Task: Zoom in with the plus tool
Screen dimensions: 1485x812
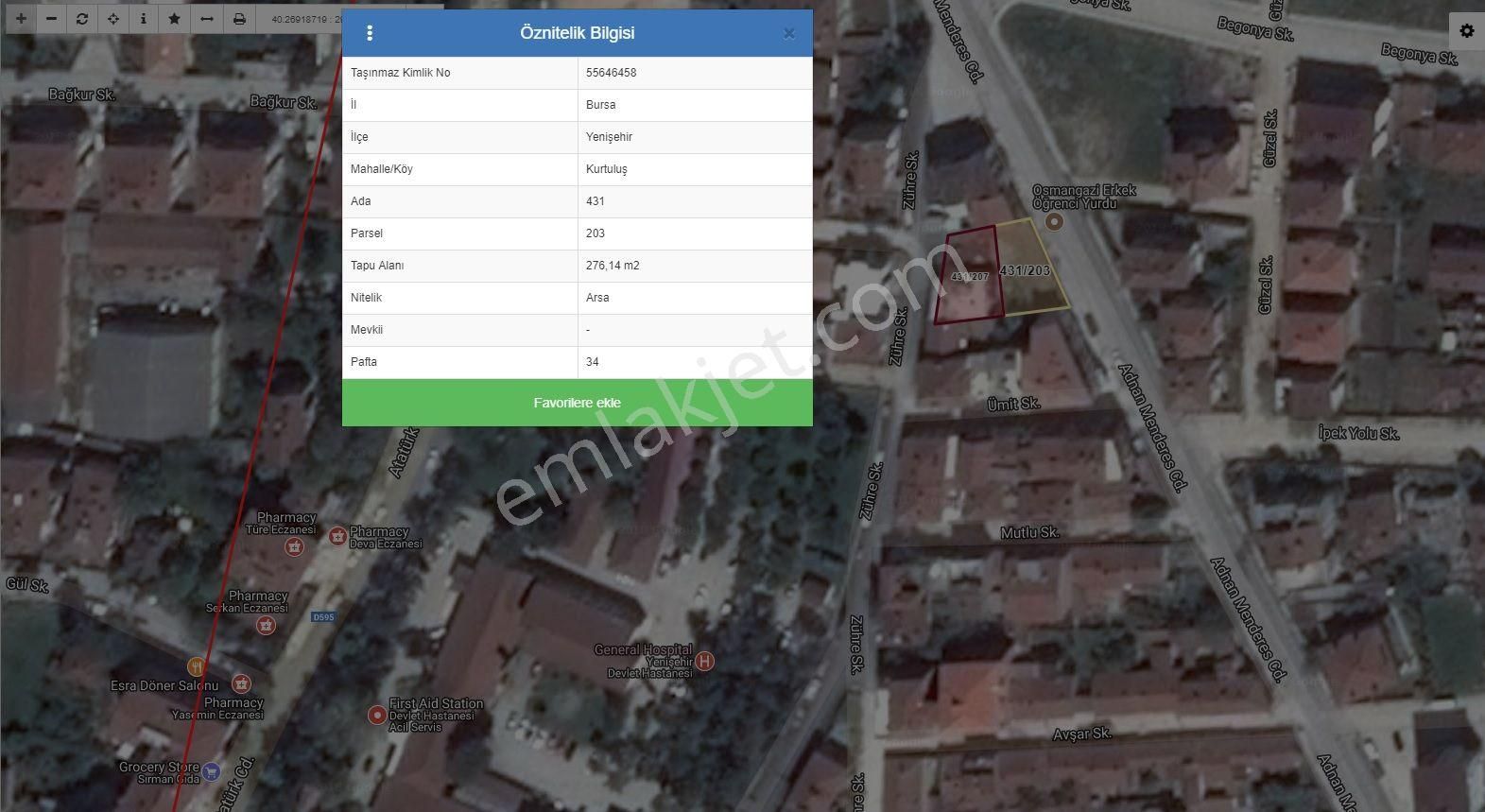Action: (x=21, y=19)
